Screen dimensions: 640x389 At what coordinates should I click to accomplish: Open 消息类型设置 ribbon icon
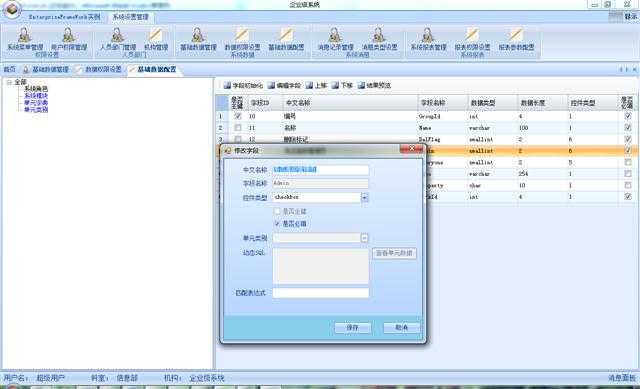379,39
